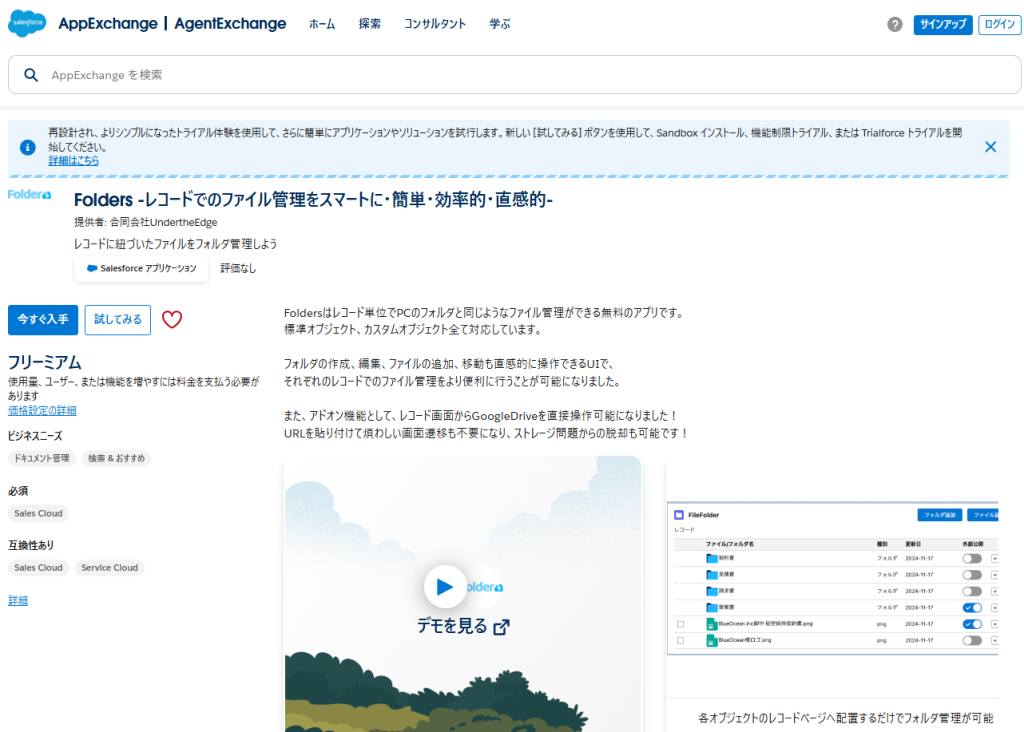Viewport: 1024px width, 732px height.
Task: Click the 試してみる button
Action: [118, 320]
